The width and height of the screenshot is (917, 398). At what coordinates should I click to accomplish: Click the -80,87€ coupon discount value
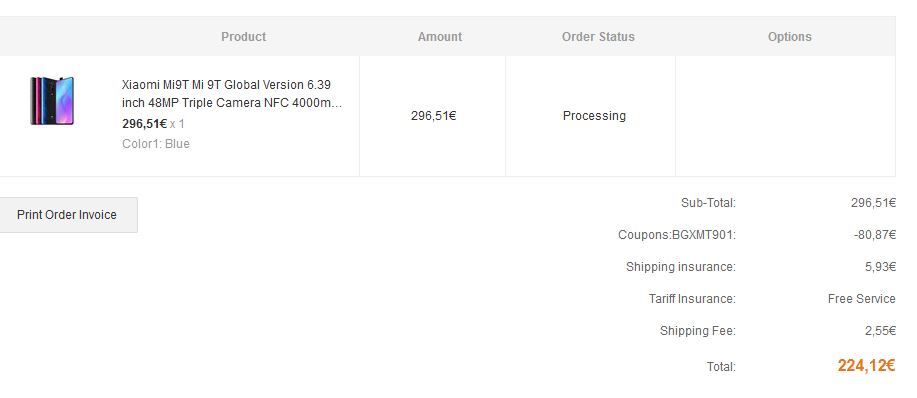[x=874, y=235]
